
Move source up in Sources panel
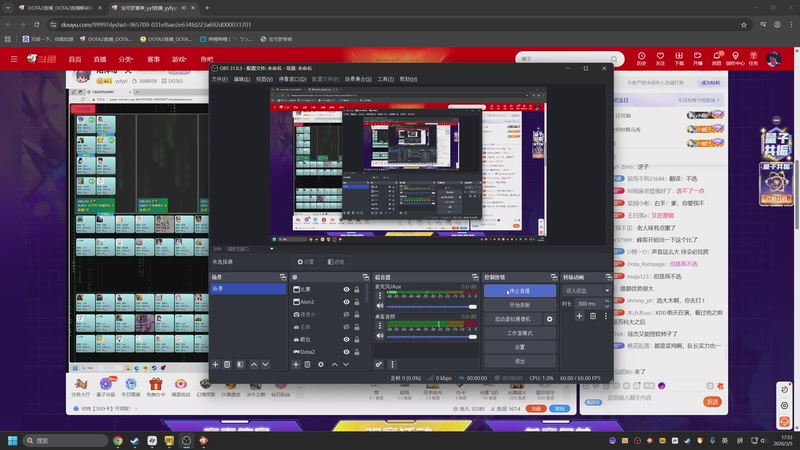(x=334, y=364)
